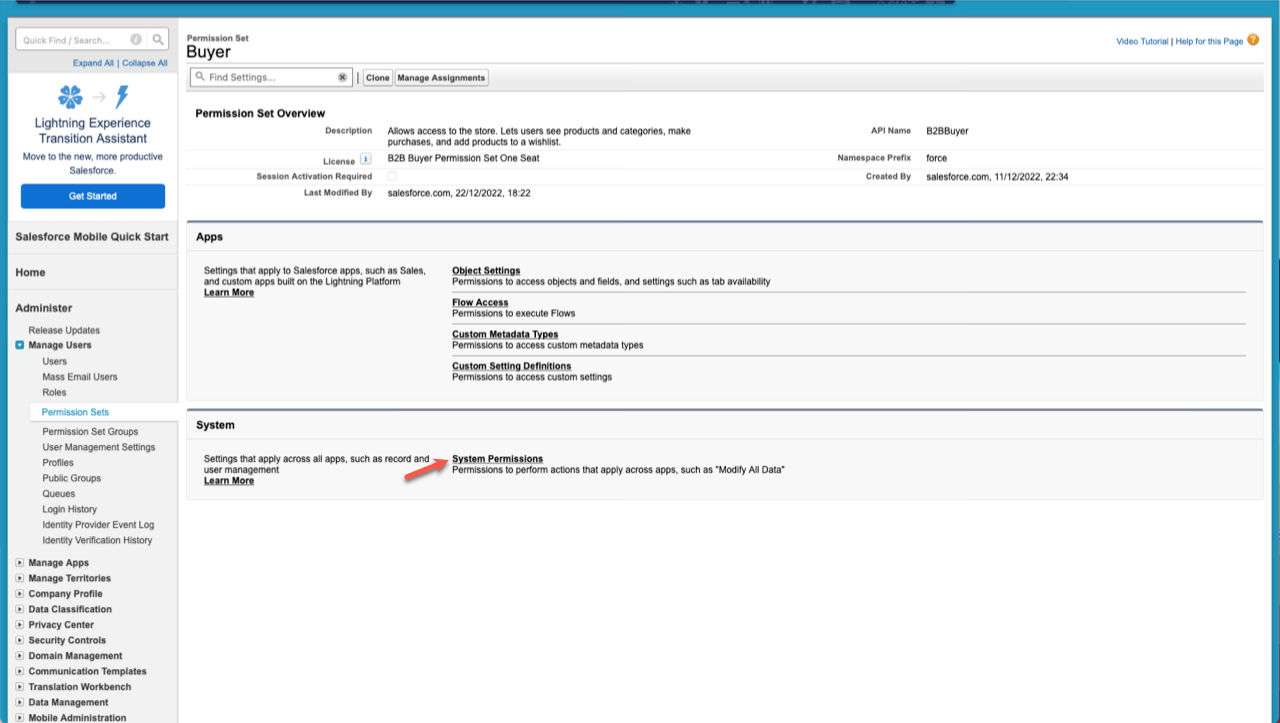Click the Manage Users heading
This screenshot has height=723, width=1280.
coord(60,345)
